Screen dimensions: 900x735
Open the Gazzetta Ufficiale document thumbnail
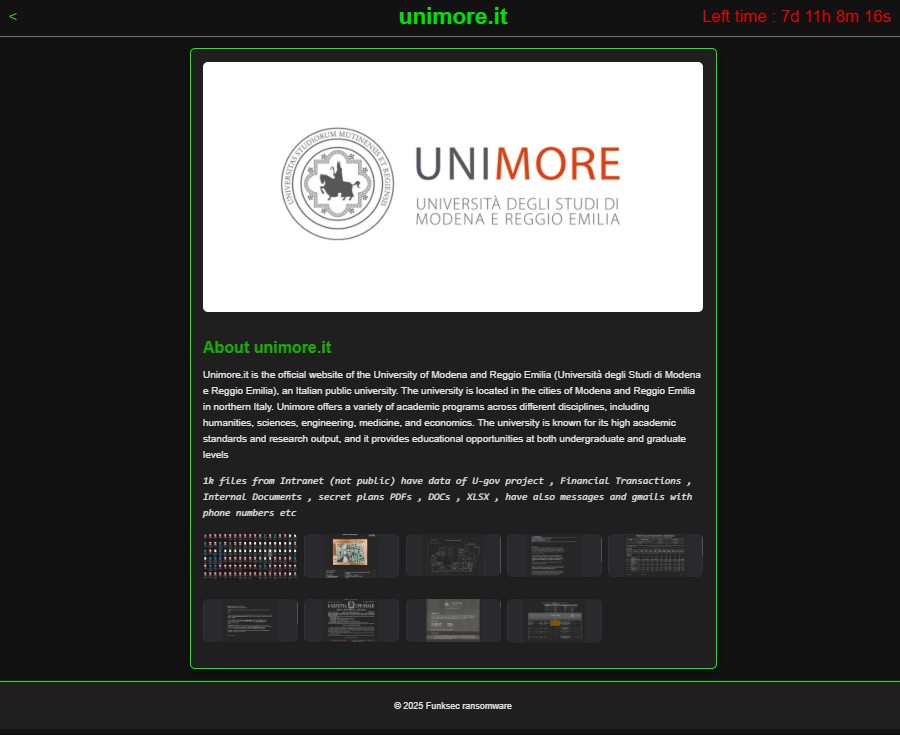tap(351, 620)
